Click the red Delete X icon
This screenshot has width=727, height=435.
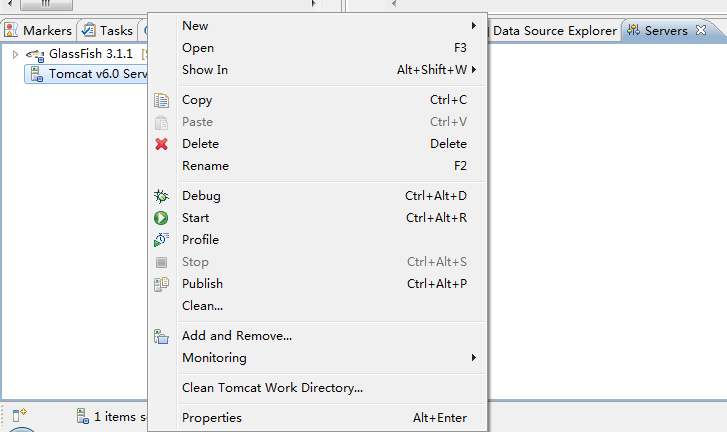point(161,144)
